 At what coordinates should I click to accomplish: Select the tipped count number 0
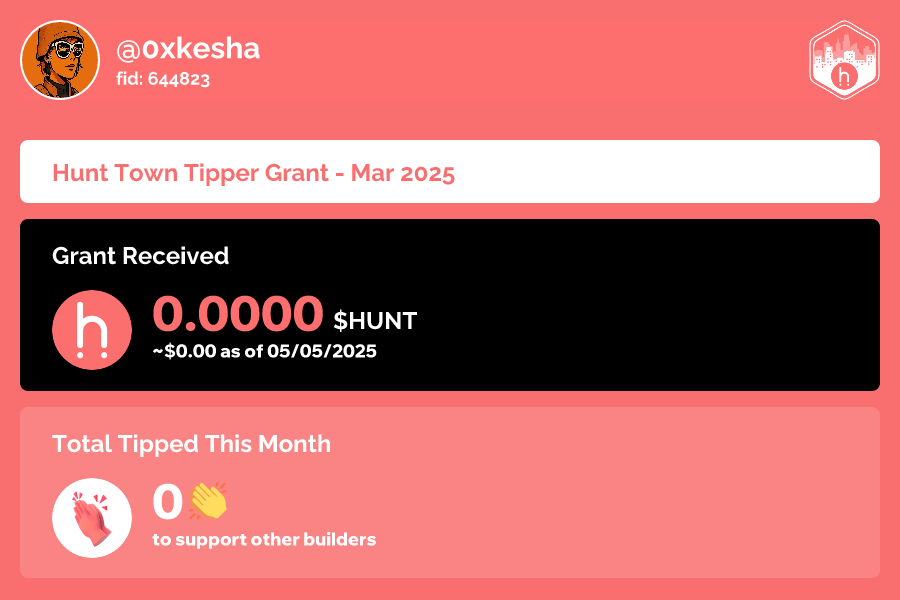point(168,502)
